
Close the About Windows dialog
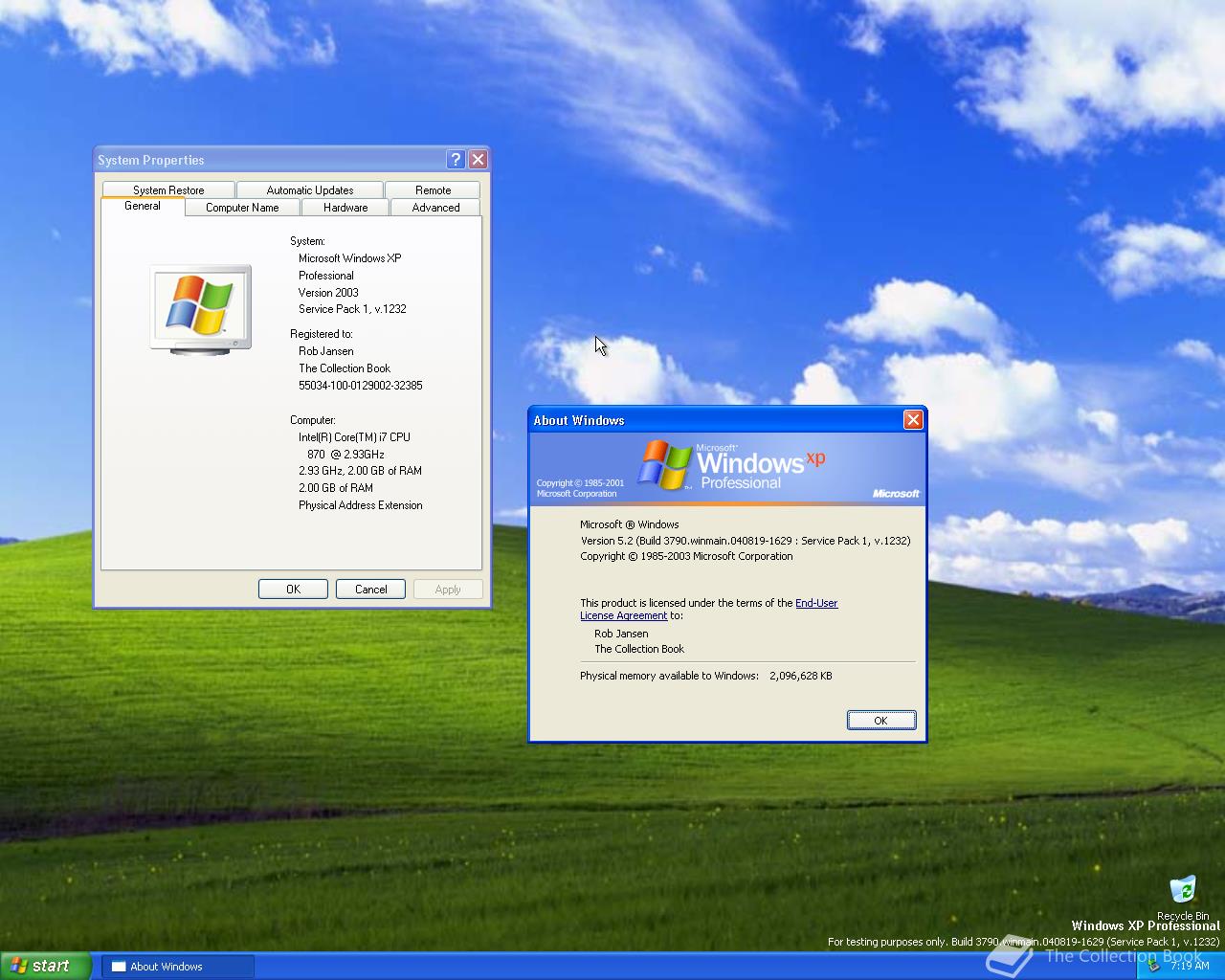913,419
